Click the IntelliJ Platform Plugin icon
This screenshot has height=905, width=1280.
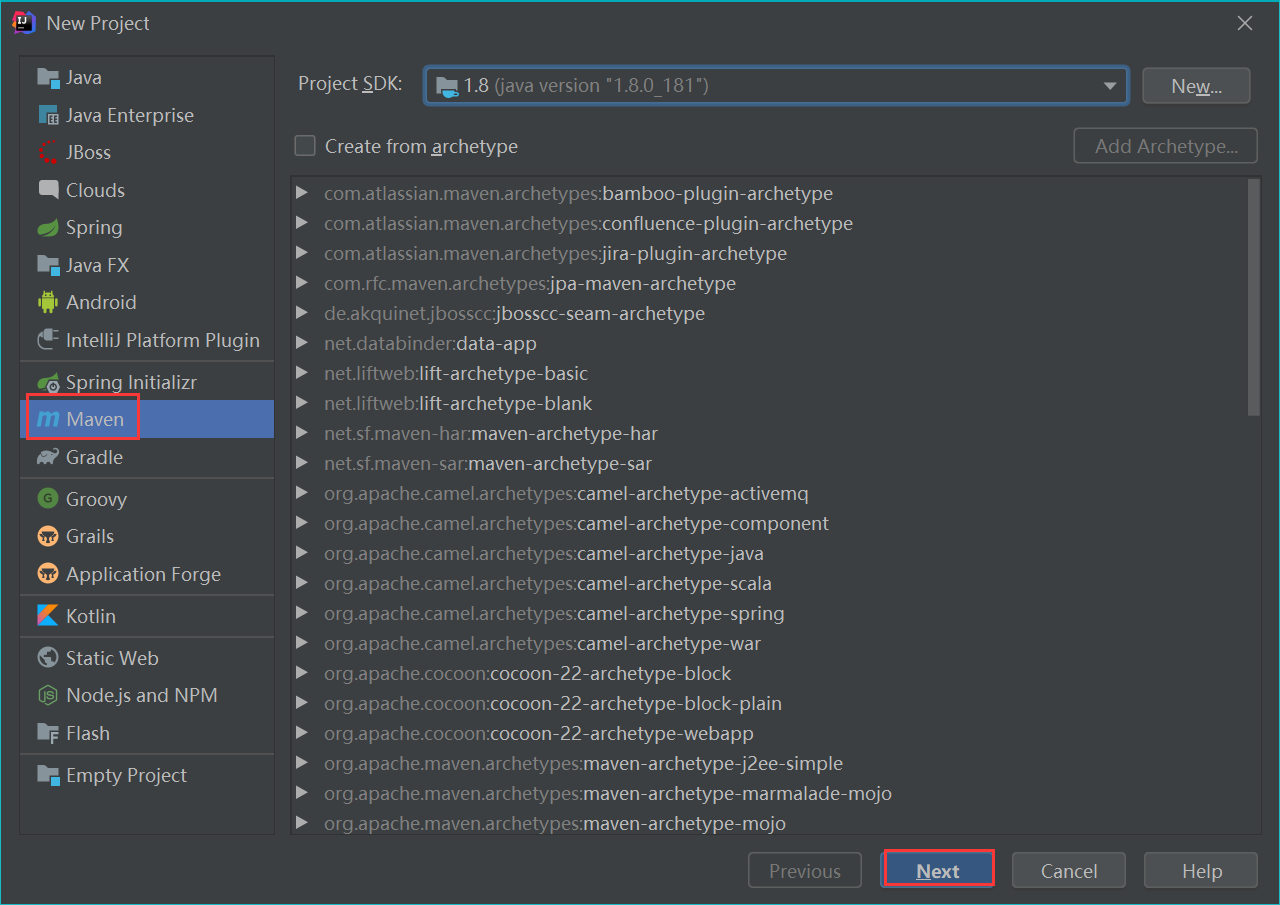click(48, 340)
